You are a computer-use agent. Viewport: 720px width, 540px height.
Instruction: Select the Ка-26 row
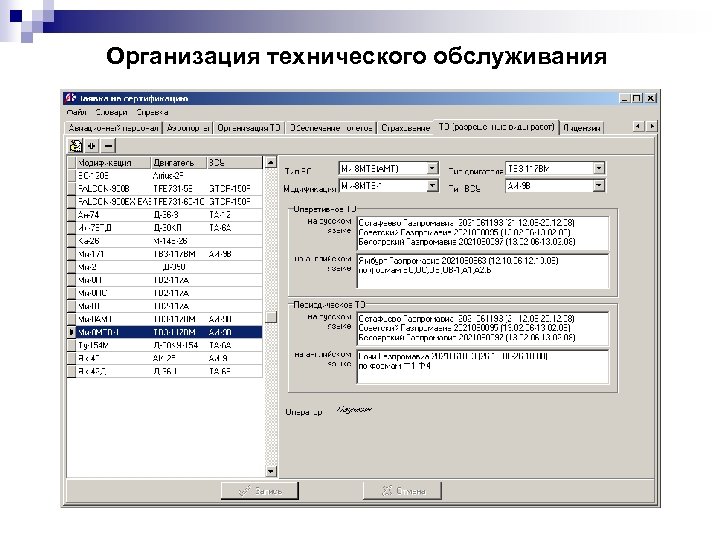click(165, 241)
